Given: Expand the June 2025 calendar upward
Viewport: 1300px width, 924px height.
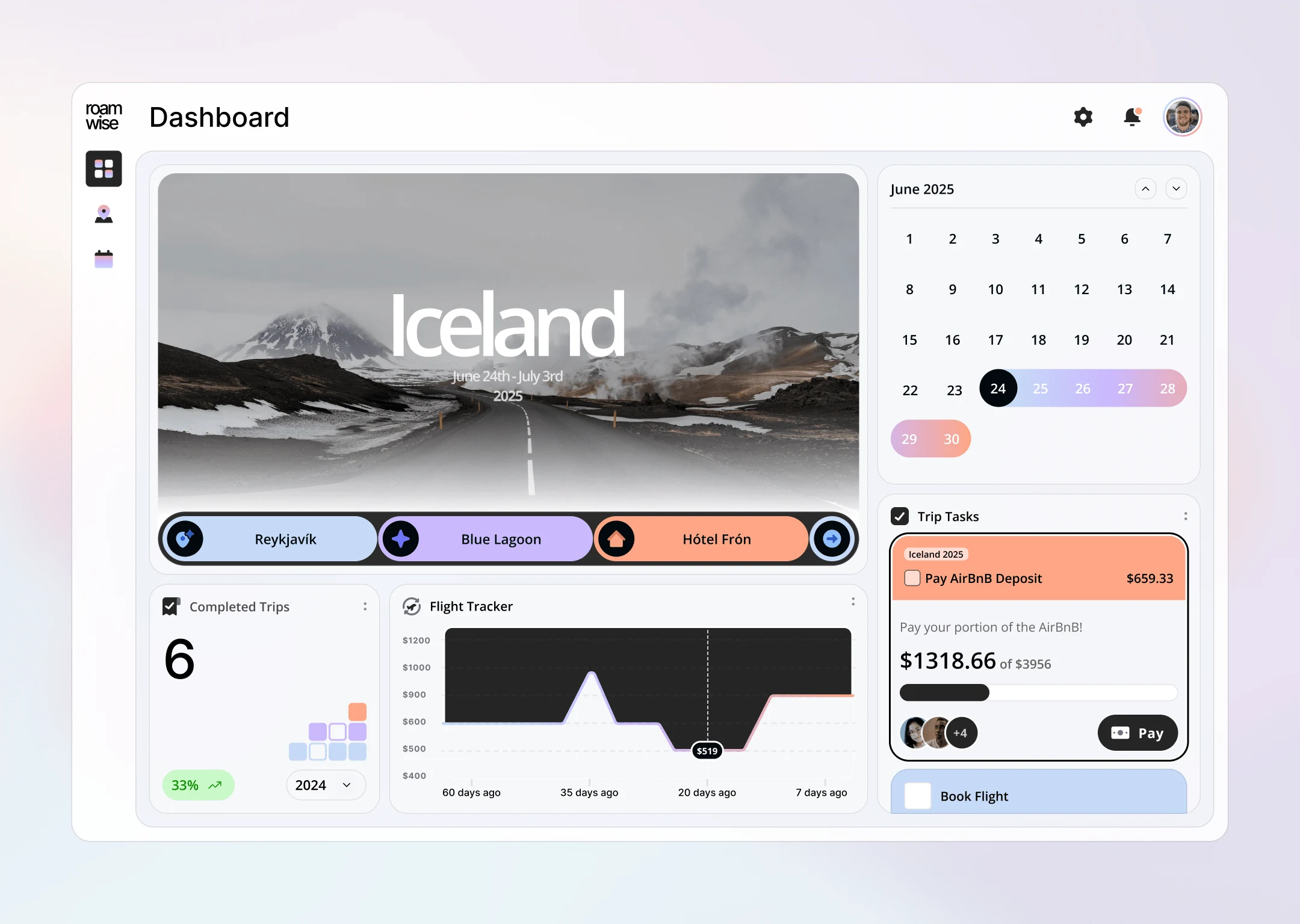Looking at the screenshot, I should pos(1144,189).
